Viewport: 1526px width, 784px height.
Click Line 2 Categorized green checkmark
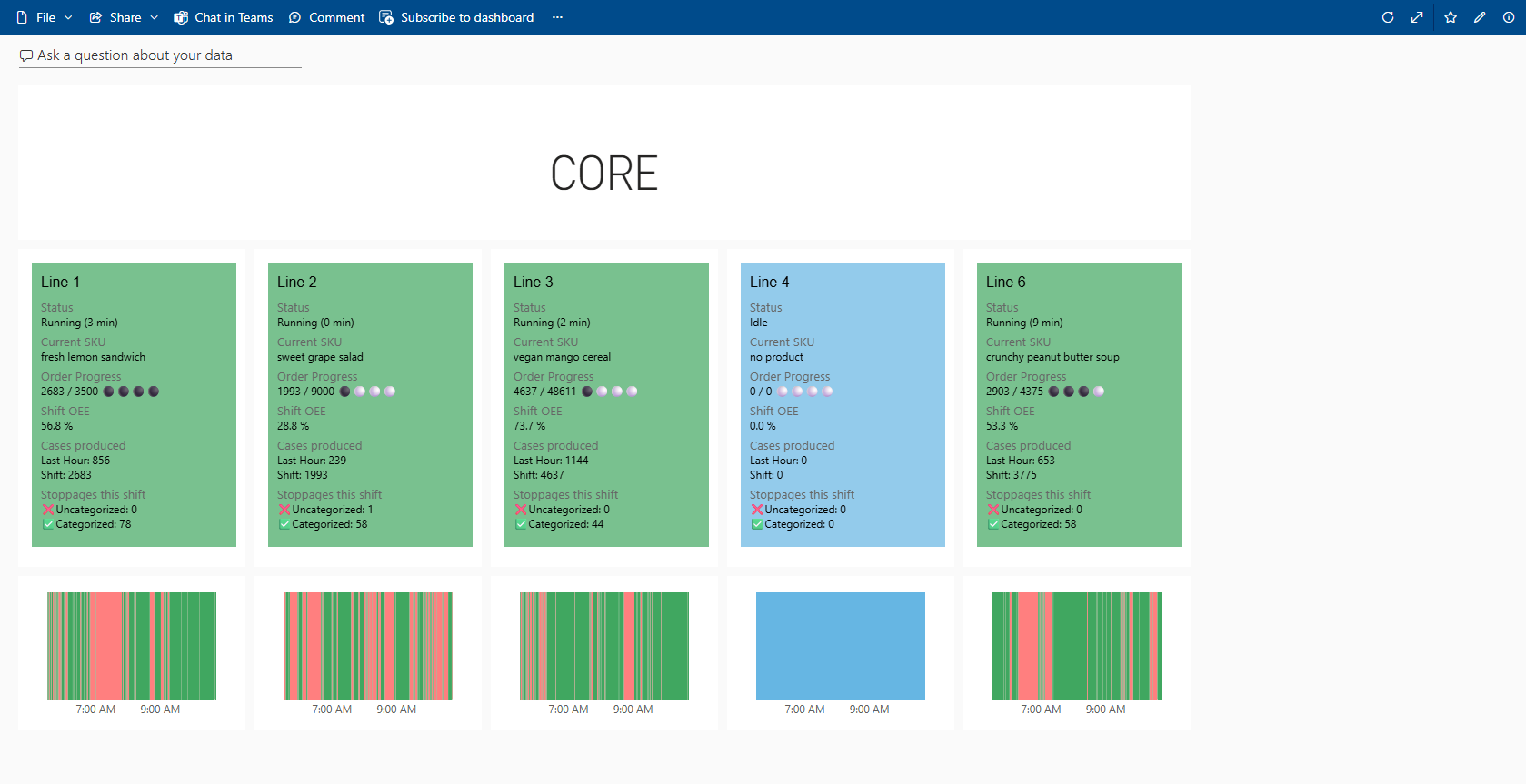pyautogui.click(x=284, y=524)
